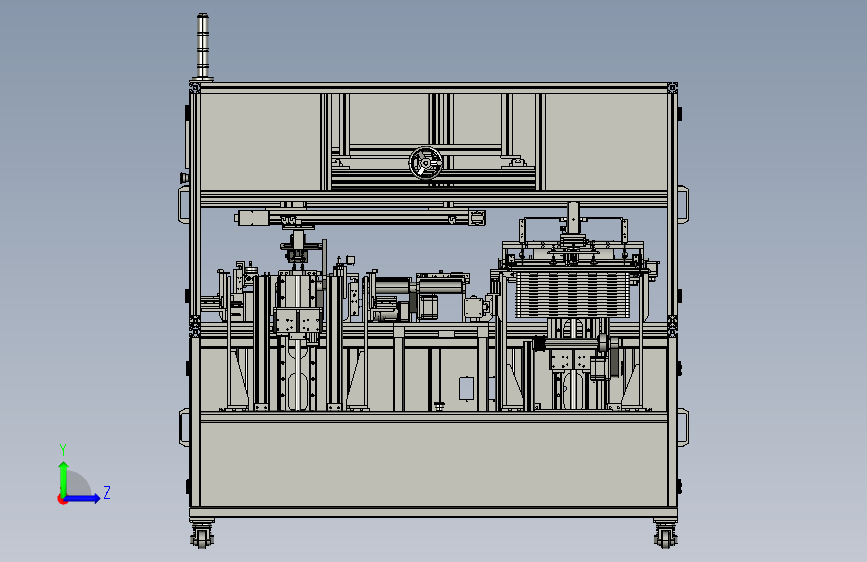Viewport: 867px width, 562px height.
Task: Select the stacked tray magazine with horizontal slats
Action: (x=573, y=295)
